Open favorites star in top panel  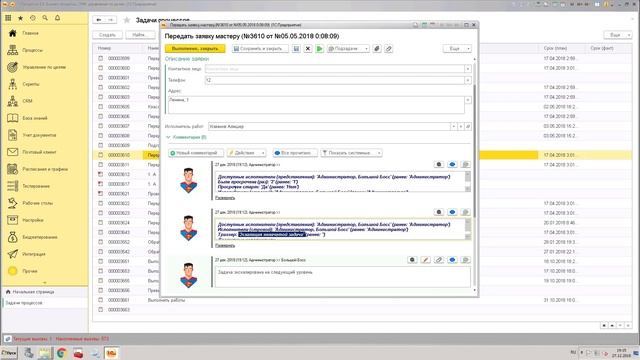[20, 18]
